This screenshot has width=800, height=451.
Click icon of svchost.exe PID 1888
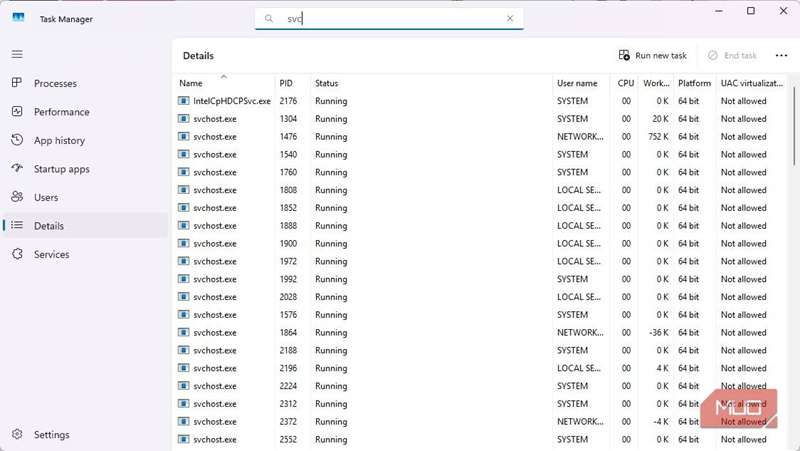(183, 226)
